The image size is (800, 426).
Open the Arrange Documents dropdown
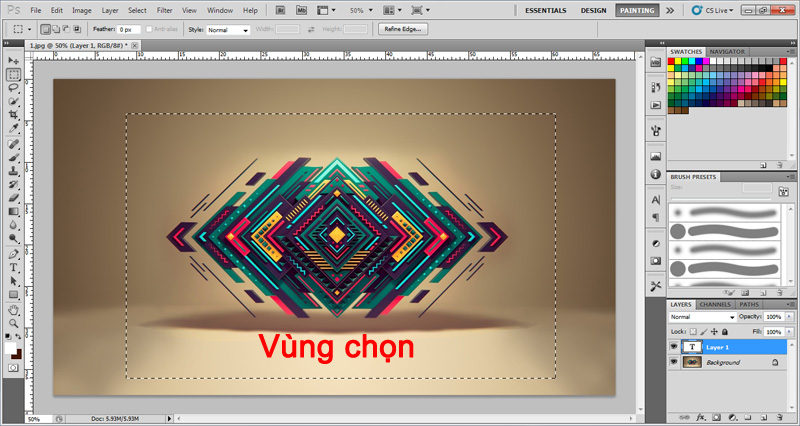[x=392, y=10]
